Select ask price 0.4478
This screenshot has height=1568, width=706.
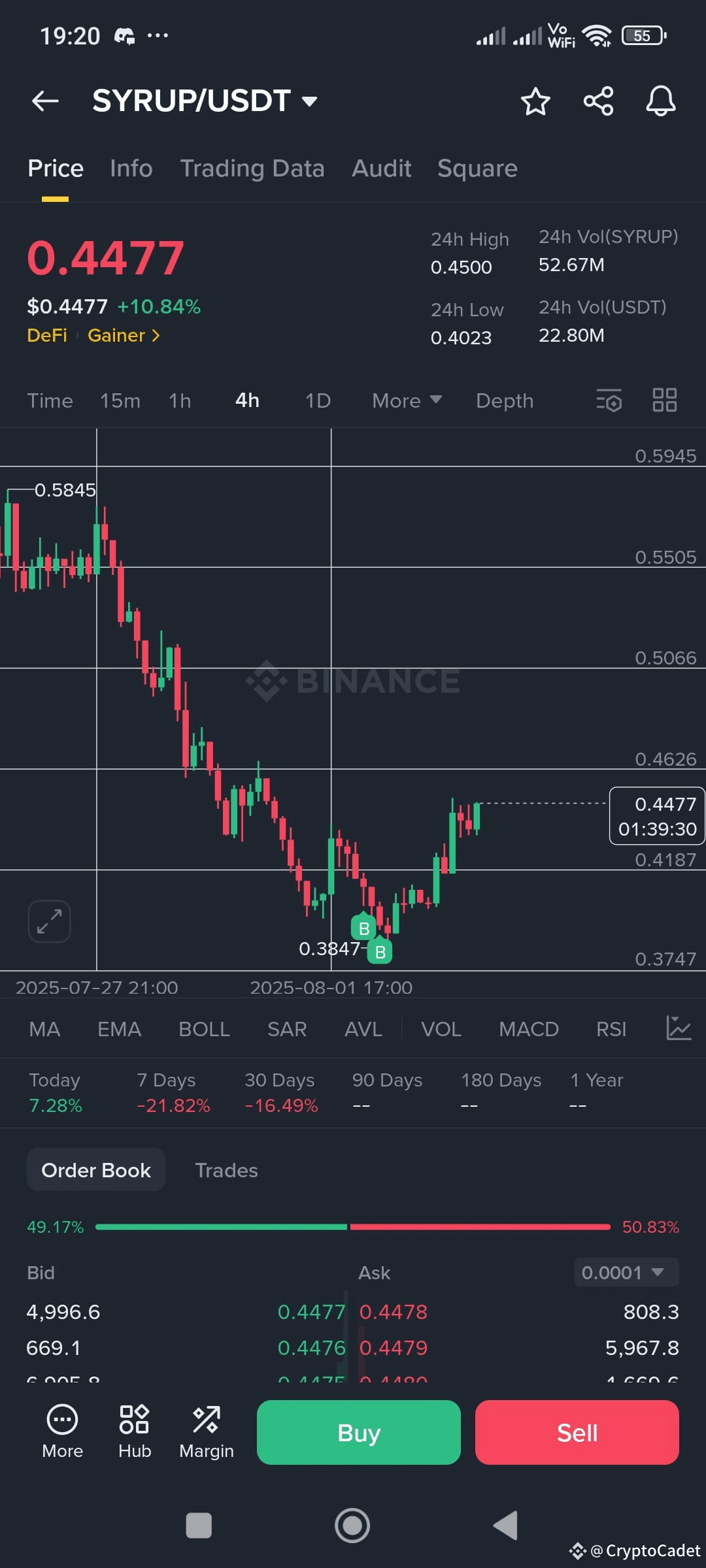tap(394, 1312)
